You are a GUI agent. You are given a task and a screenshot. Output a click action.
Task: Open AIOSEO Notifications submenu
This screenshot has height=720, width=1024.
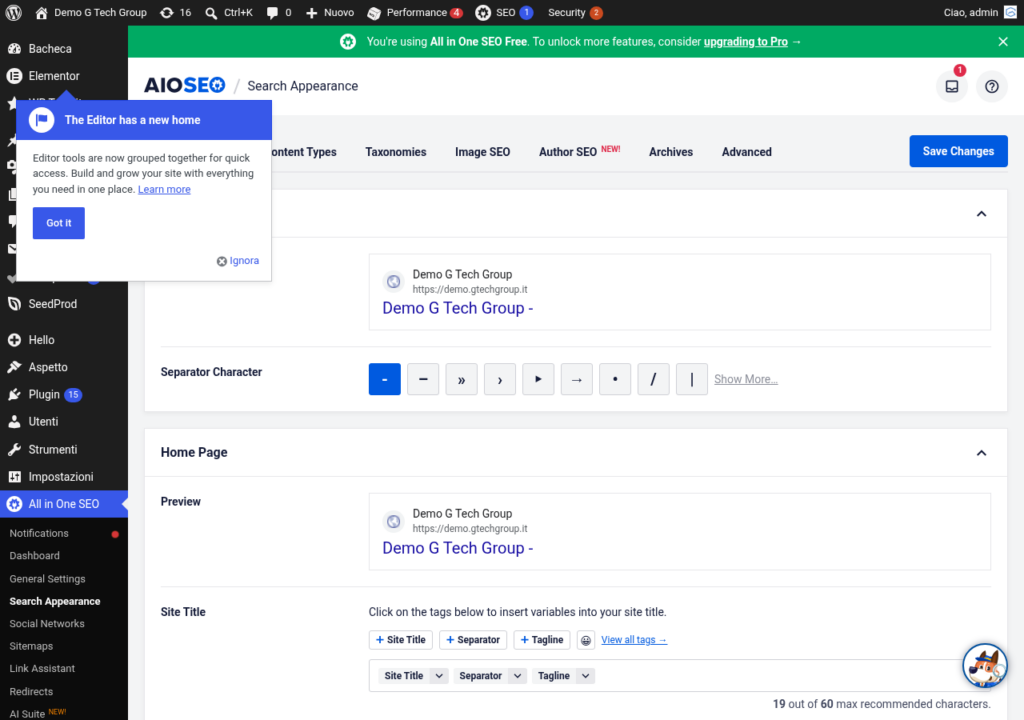point(39,533)
